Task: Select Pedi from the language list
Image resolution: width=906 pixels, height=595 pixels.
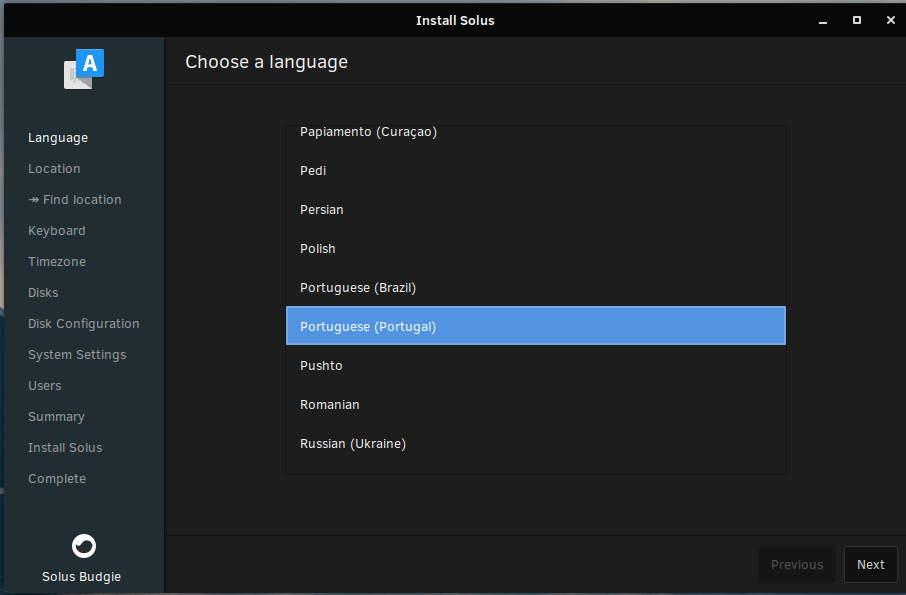Action: coord(536,170)
